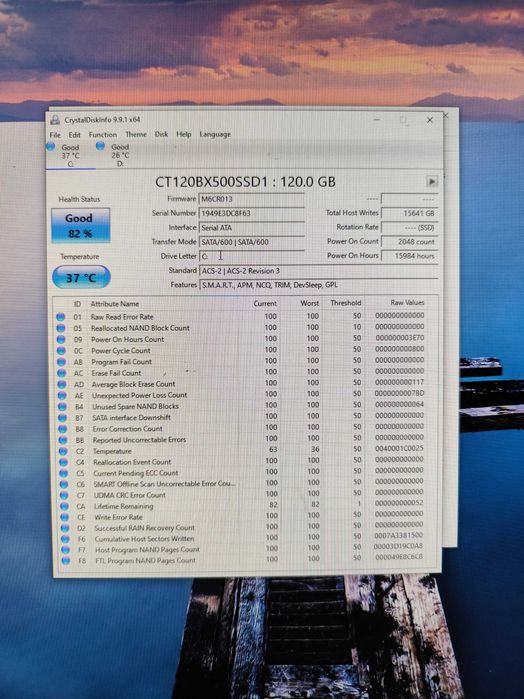Viewport: 524px width, 699px height.
Task: Click the Standard field ACS-2
Action: pyautogui.click(x=318, y=271)
